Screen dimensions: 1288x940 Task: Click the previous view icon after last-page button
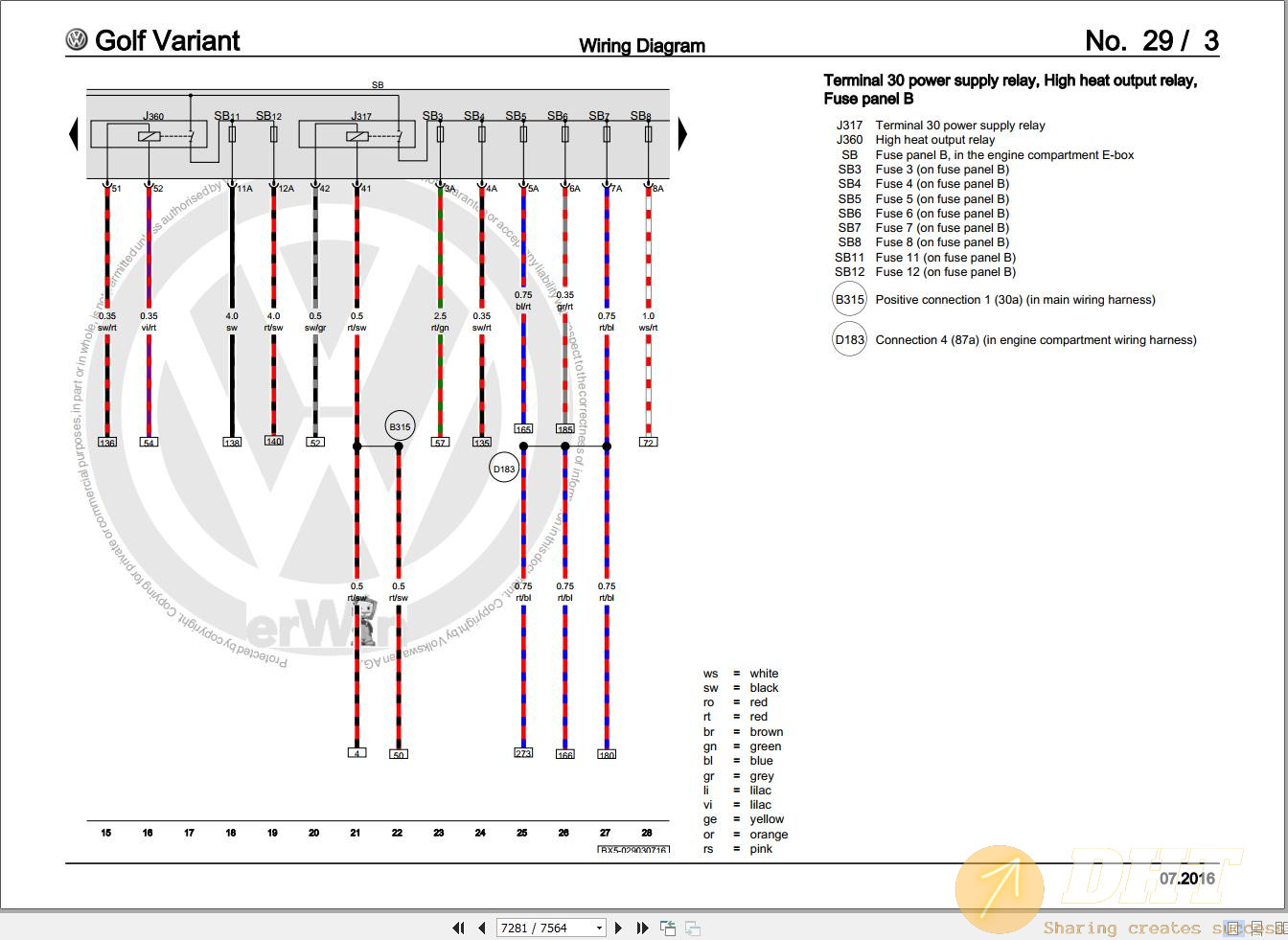(x=668, y=928)
